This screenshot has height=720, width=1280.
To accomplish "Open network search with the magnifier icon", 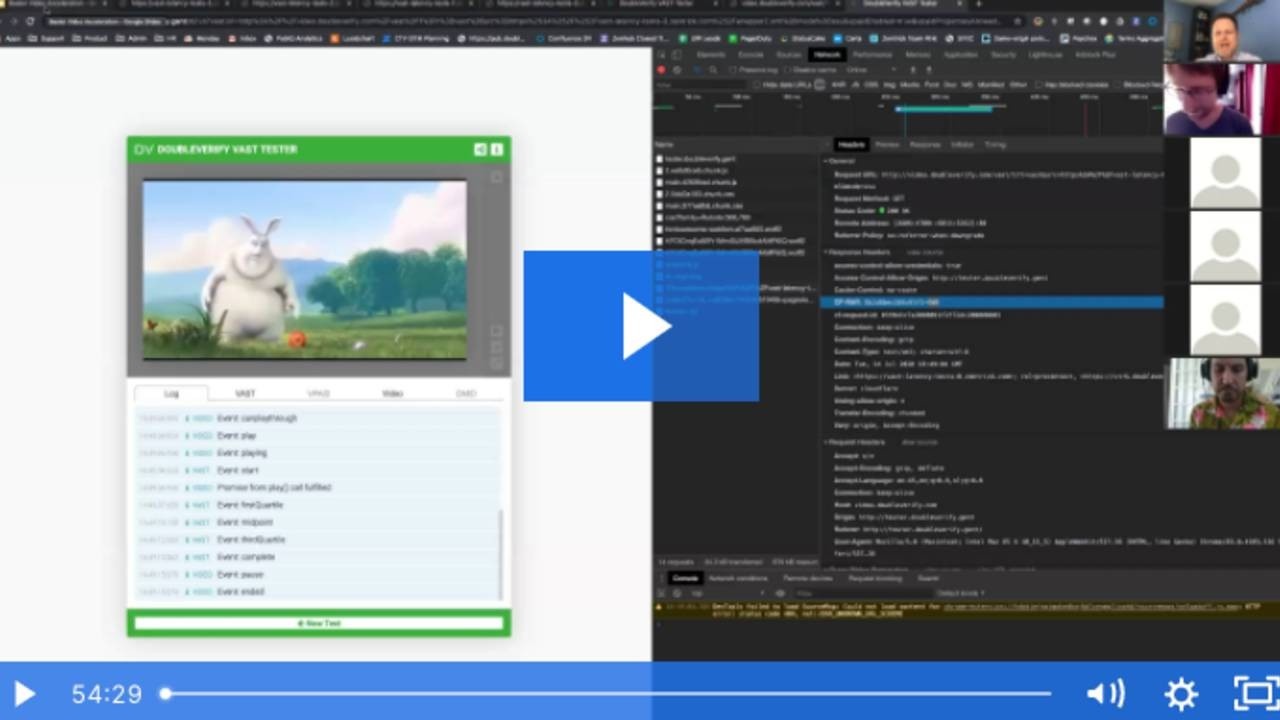I will click(x=712, y=70).
